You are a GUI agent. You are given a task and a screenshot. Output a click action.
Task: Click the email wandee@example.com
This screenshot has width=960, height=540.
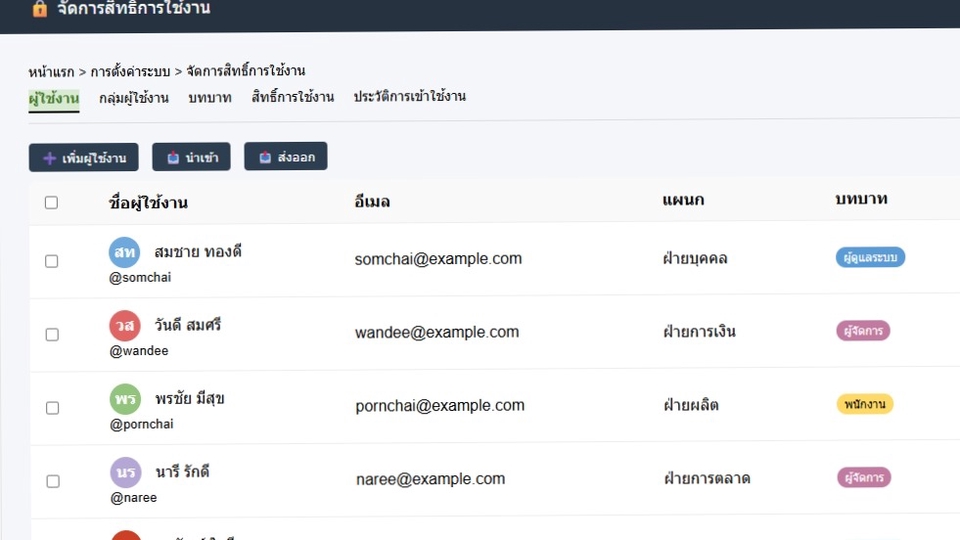[x=437, y=332]
